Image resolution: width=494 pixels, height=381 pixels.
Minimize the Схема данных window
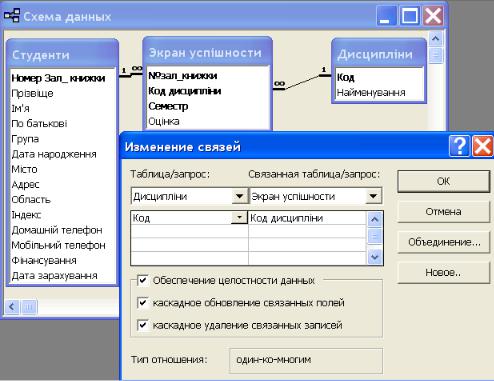pos(386,16)
